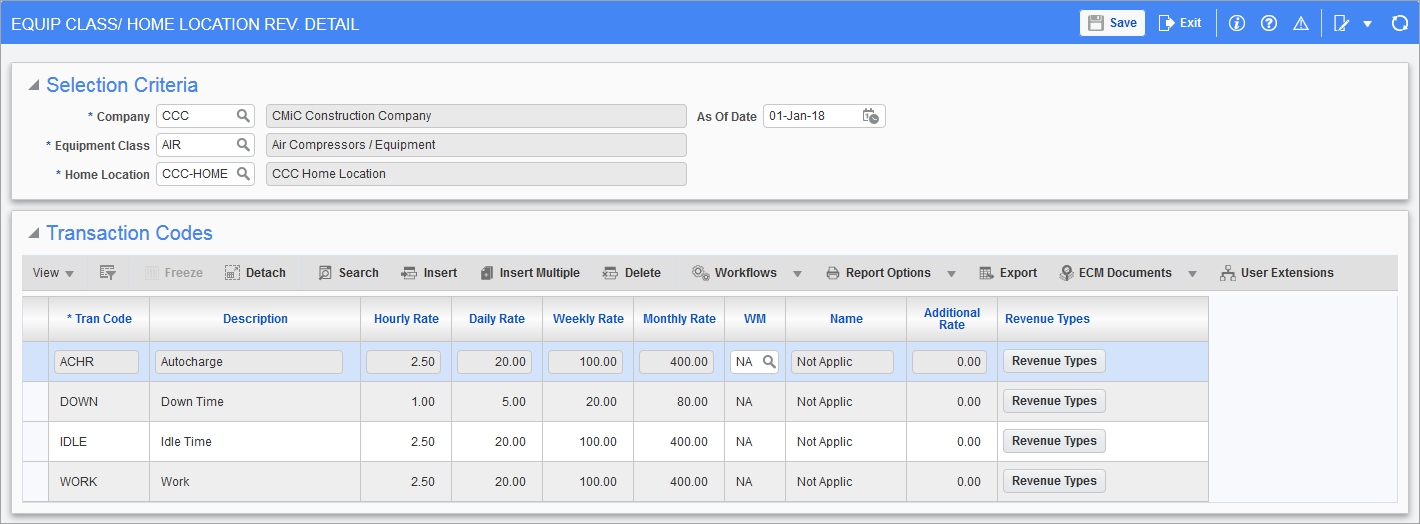Click Insert Multiple in the toolbar
Image resolution: width=1420 pixels, height=524 pixels.
[529, 273]
